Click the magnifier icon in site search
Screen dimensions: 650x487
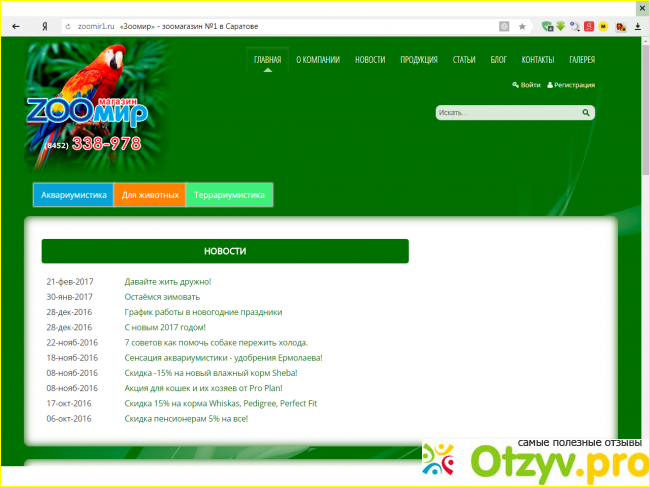(x=588, y=113)
